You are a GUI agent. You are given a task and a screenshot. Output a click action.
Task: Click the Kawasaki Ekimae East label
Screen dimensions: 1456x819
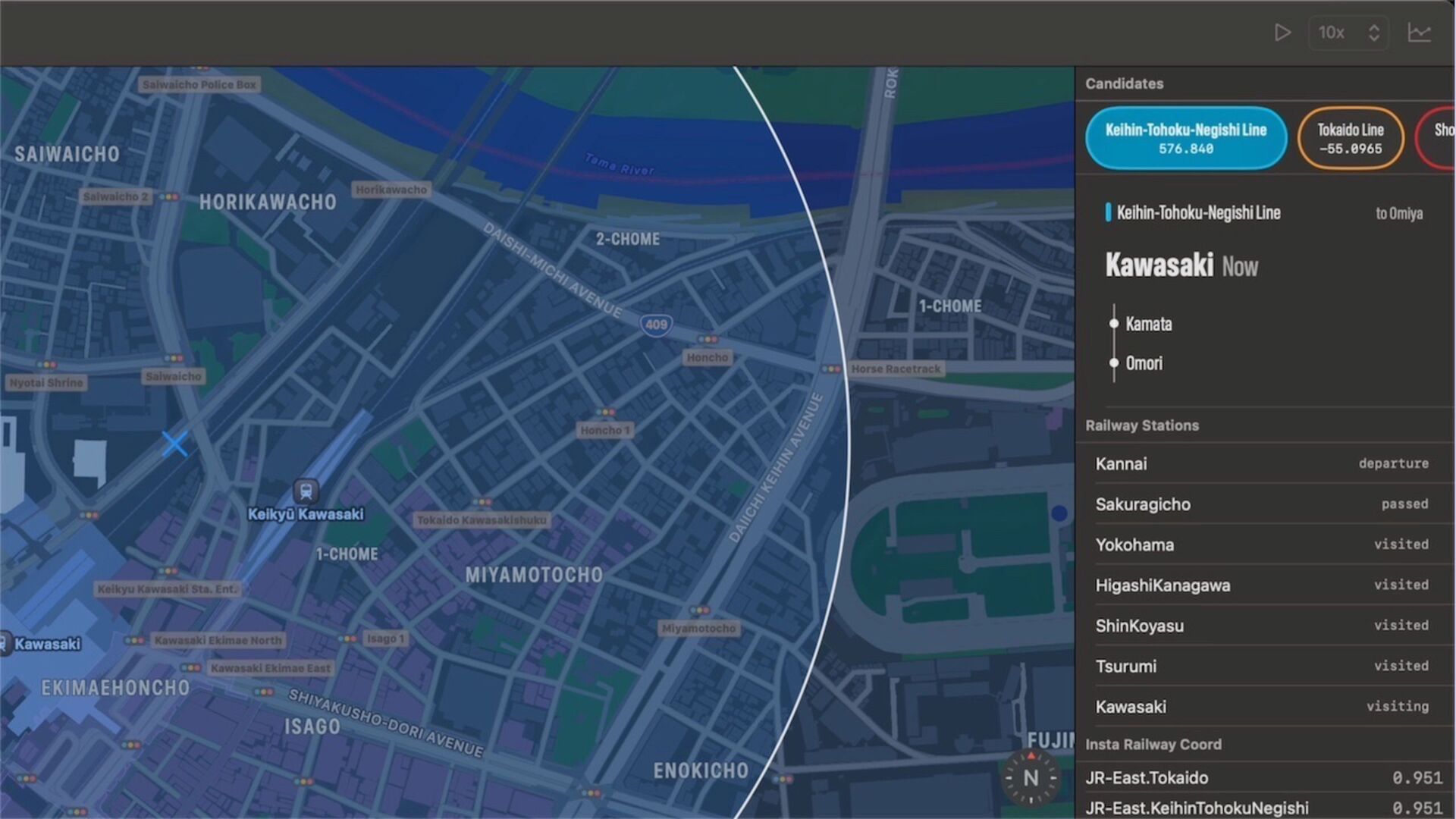point(271,668)
